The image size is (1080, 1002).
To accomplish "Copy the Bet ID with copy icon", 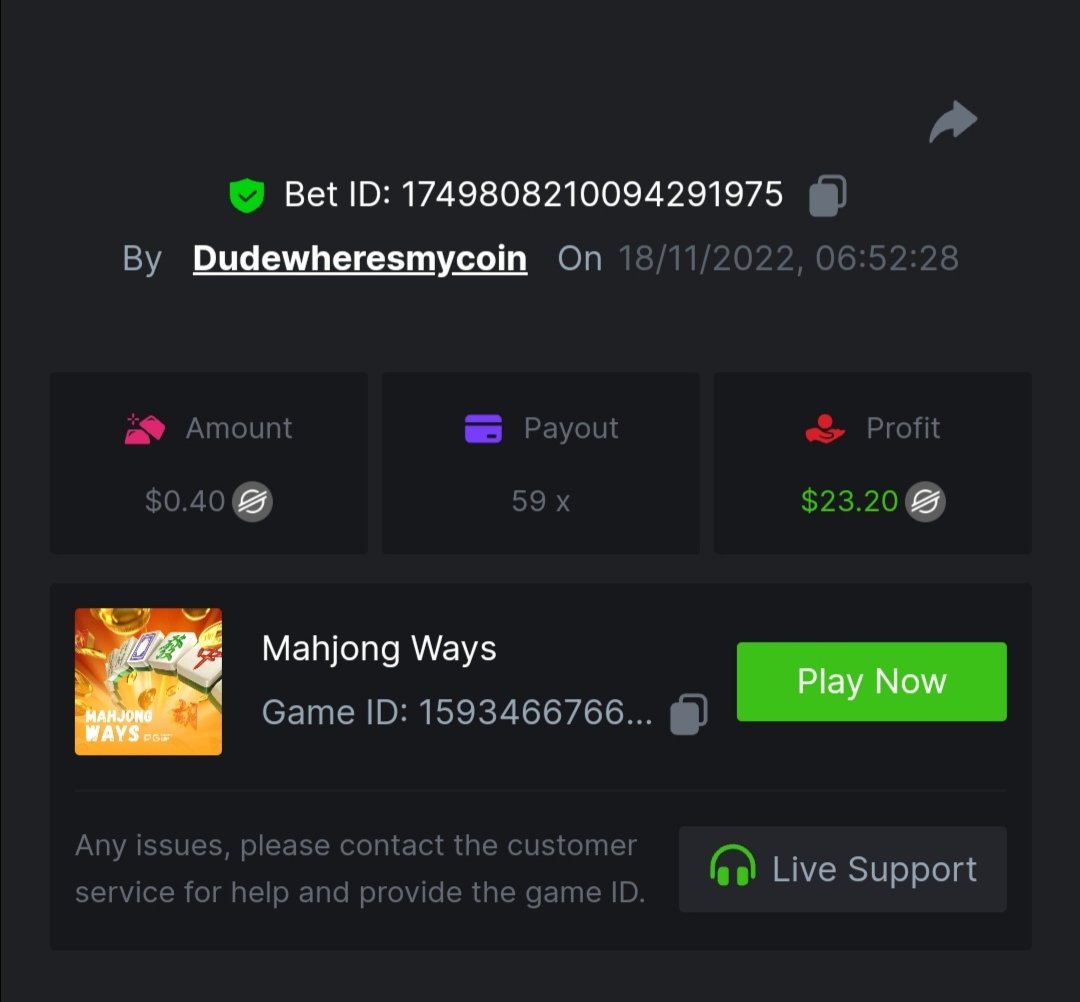I will point(827,195).
